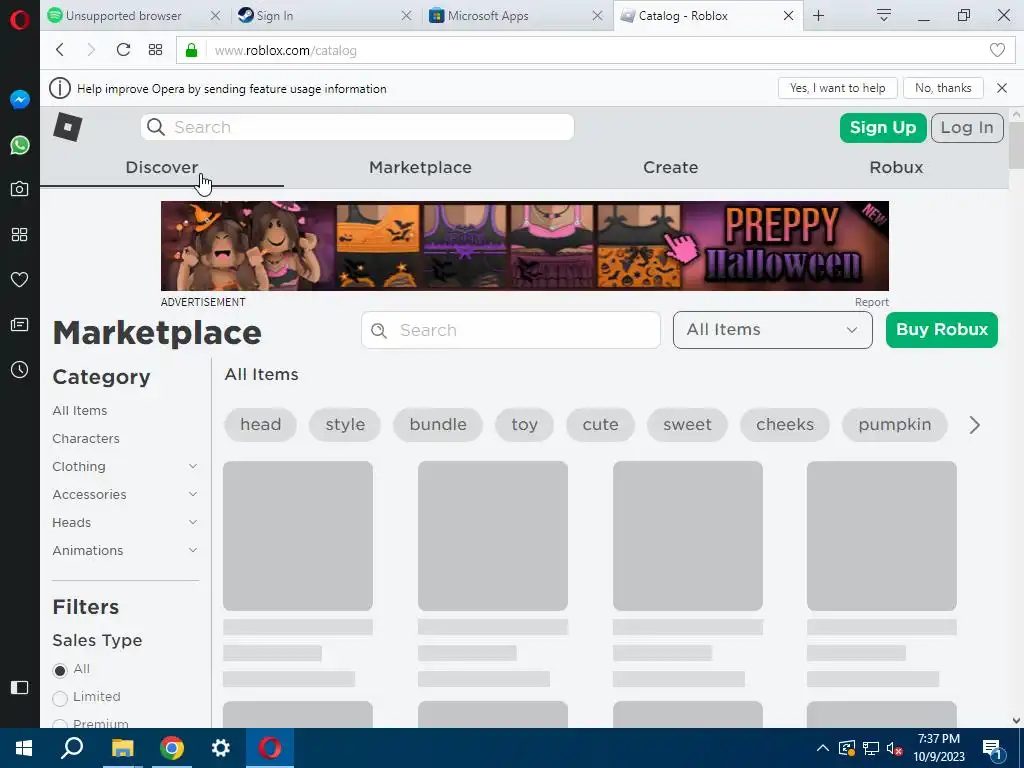1024x768 pixels.
Task: Select the Limited sales type radio
Action: tap(60, 698)
